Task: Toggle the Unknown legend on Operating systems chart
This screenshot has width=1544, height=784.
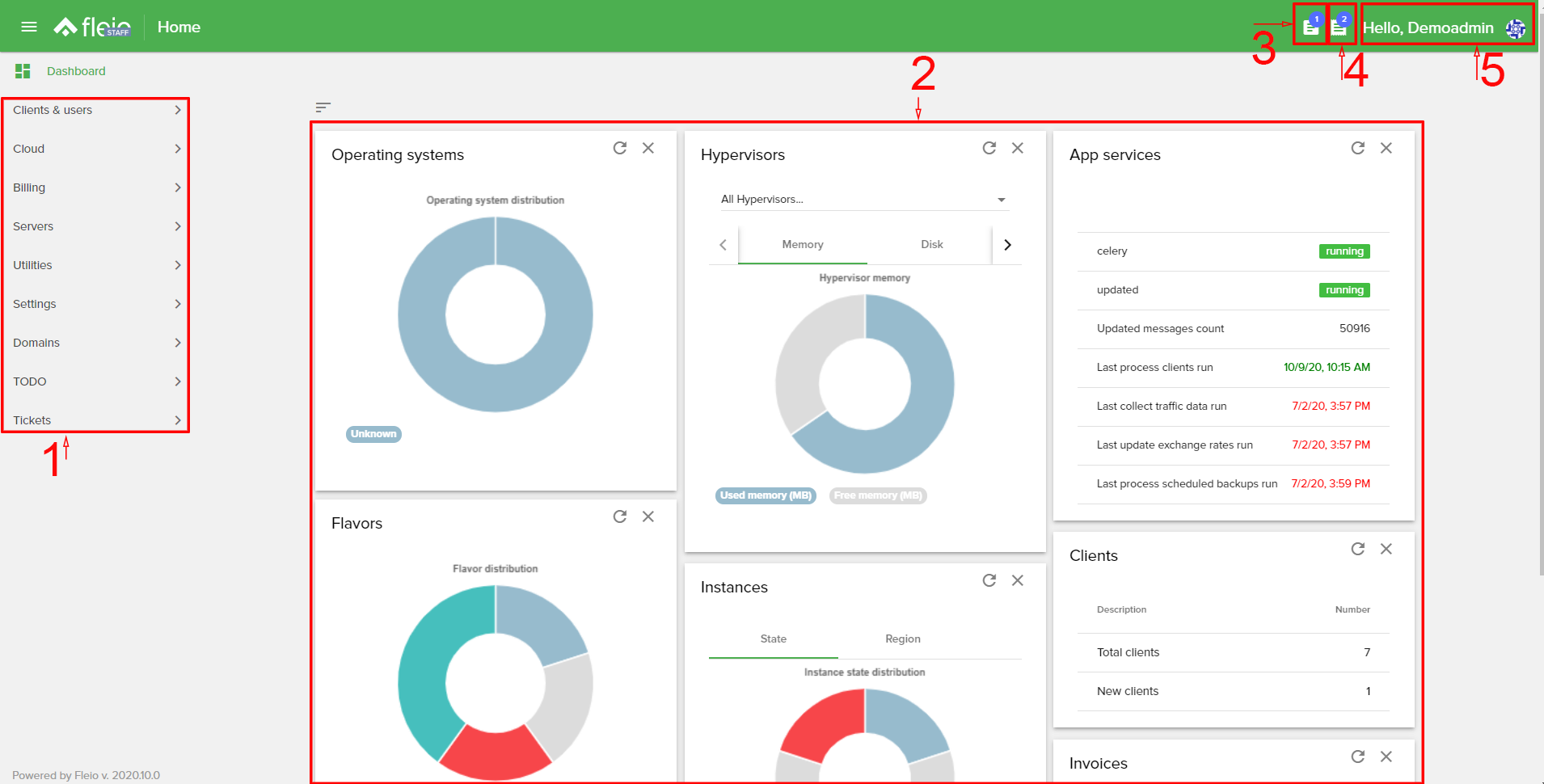Action: [373, 434]
